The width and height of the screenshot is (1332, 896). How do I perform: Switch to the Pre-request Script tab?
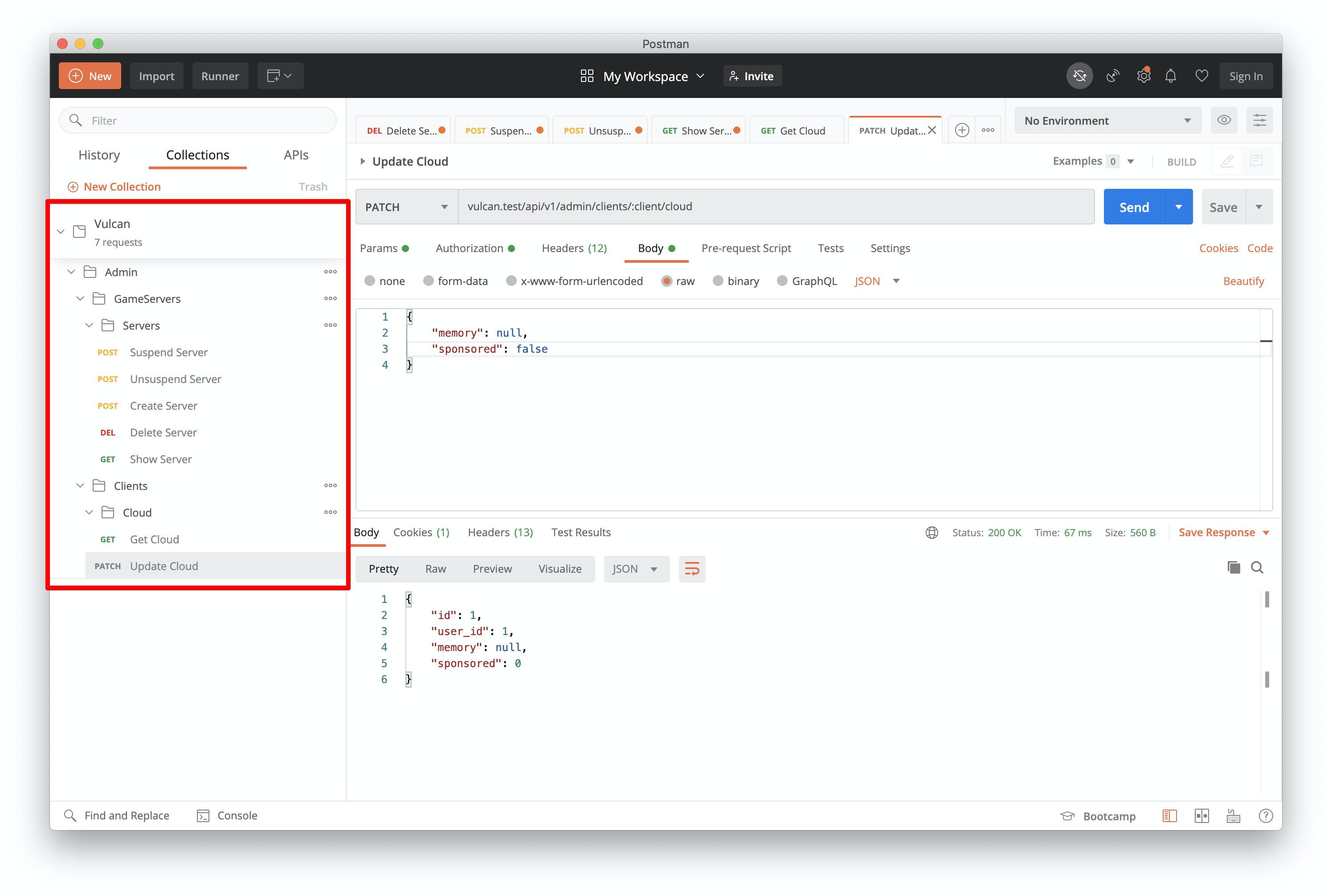[x=745, y=248]
